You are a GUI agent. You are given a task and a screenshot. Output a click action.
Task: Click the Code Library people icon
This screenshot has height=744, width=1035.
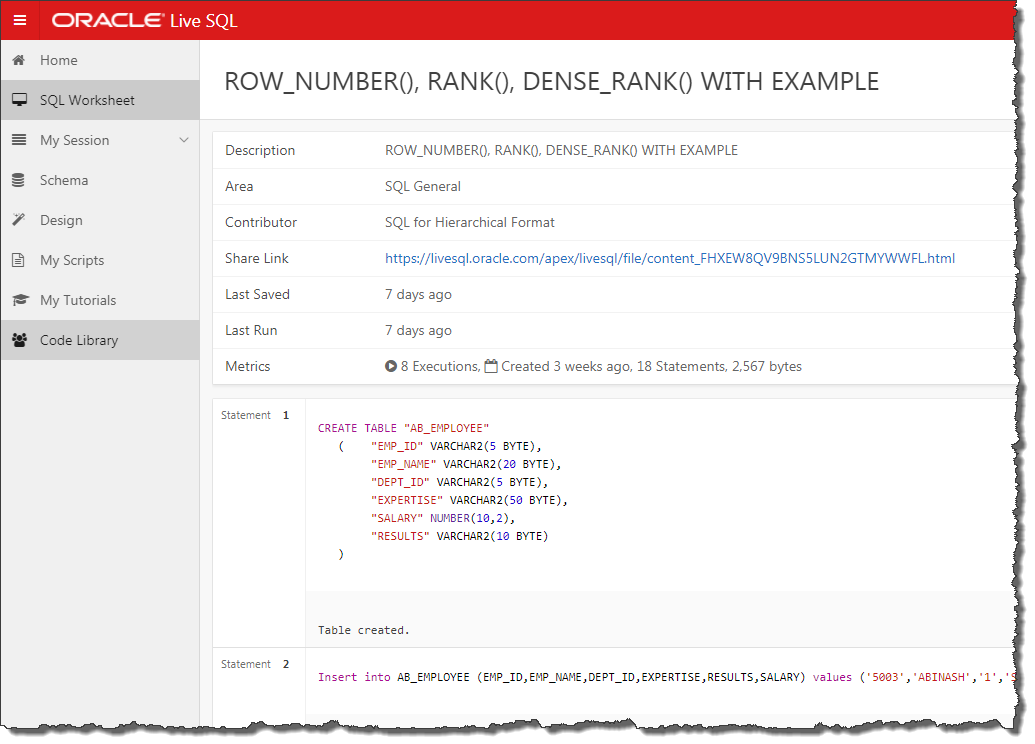click(20, 340)
